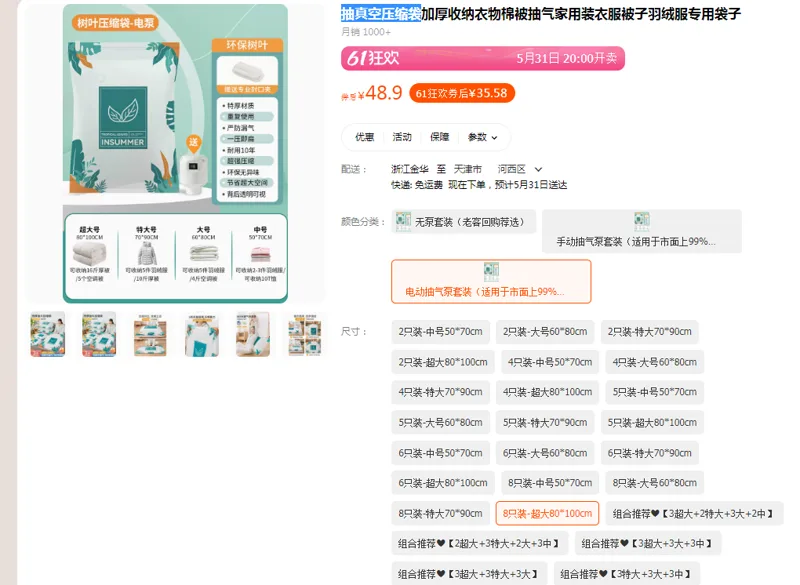Click the highlighted title text 抽真空压缩袋
The height and width of the screenshot is (585, 800).
pyautogui.click(x=381, y=14)
